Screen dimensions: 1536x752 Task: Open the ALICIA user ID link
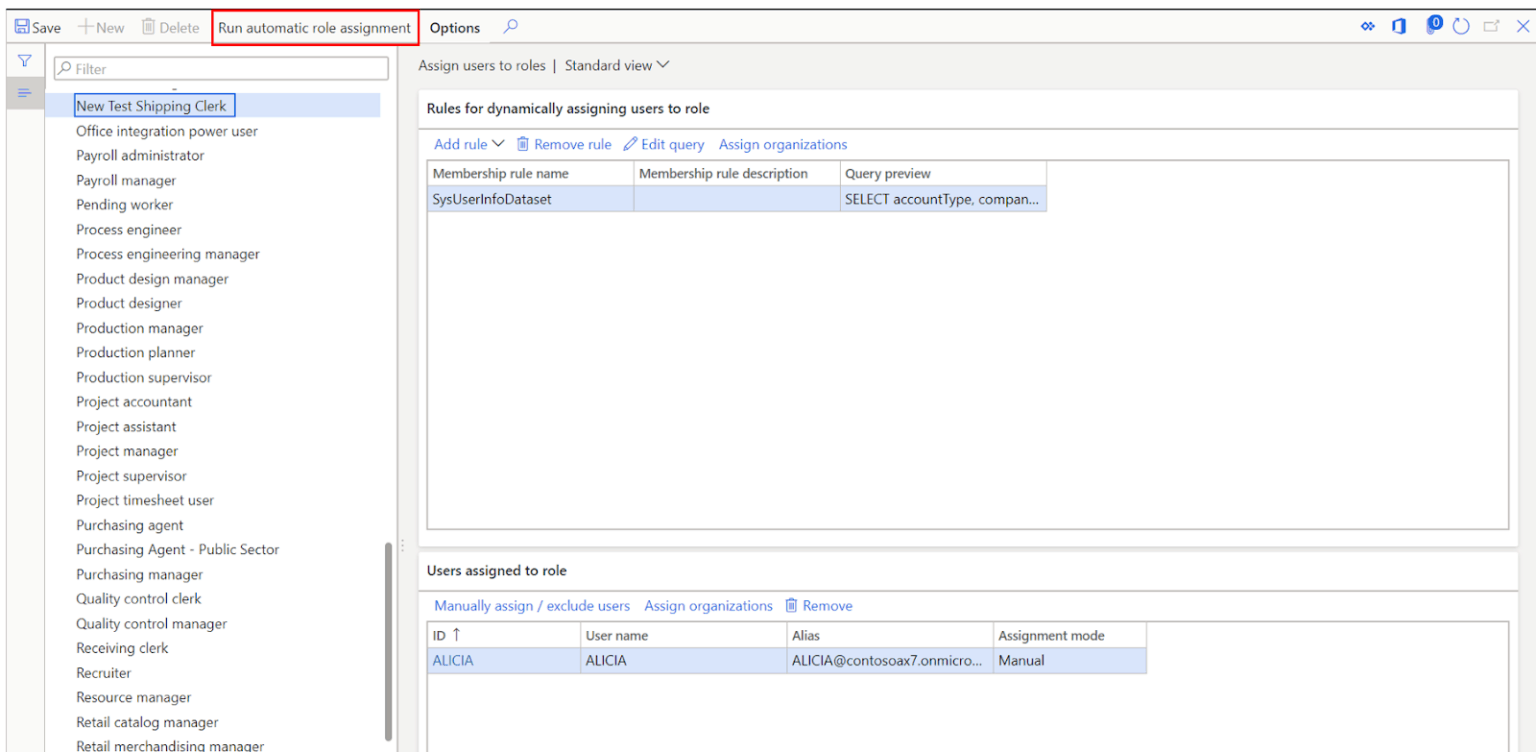coord(453,661)
